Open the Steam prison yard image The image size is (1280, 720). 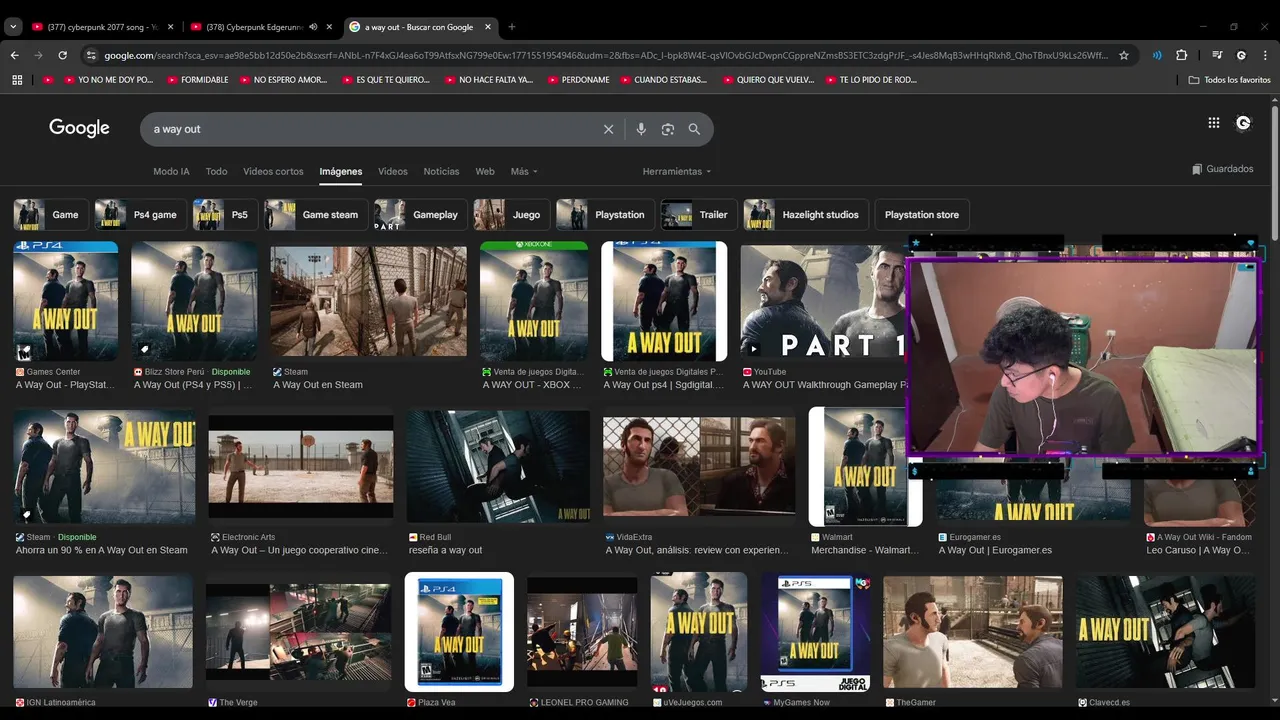pos(369,301)
